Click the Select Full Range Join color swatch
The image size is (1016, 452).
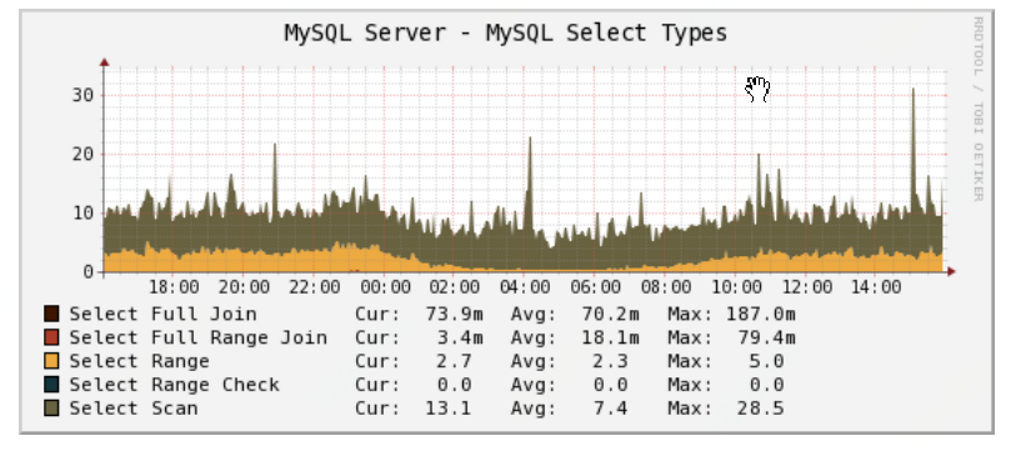tap(51, 337)
